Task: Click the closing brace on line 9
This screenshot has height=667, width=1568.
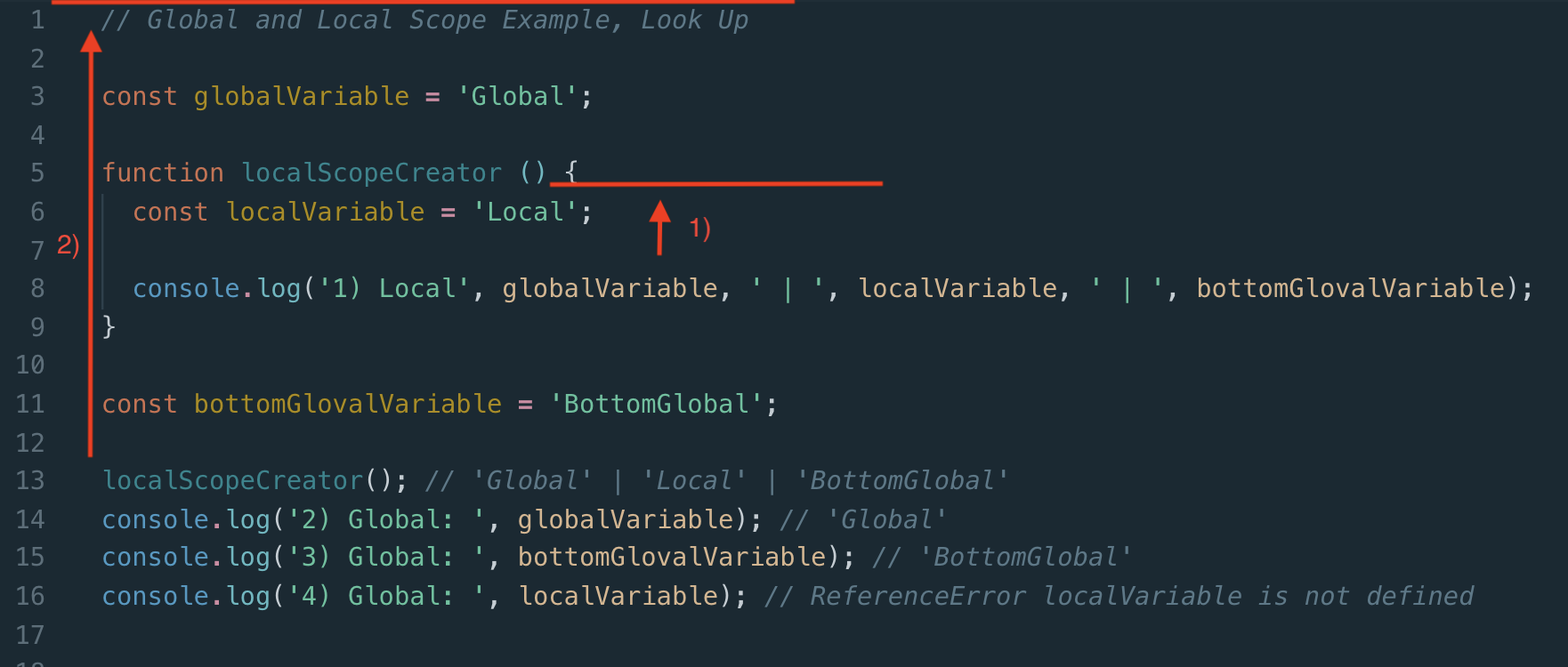Action: 109,326
